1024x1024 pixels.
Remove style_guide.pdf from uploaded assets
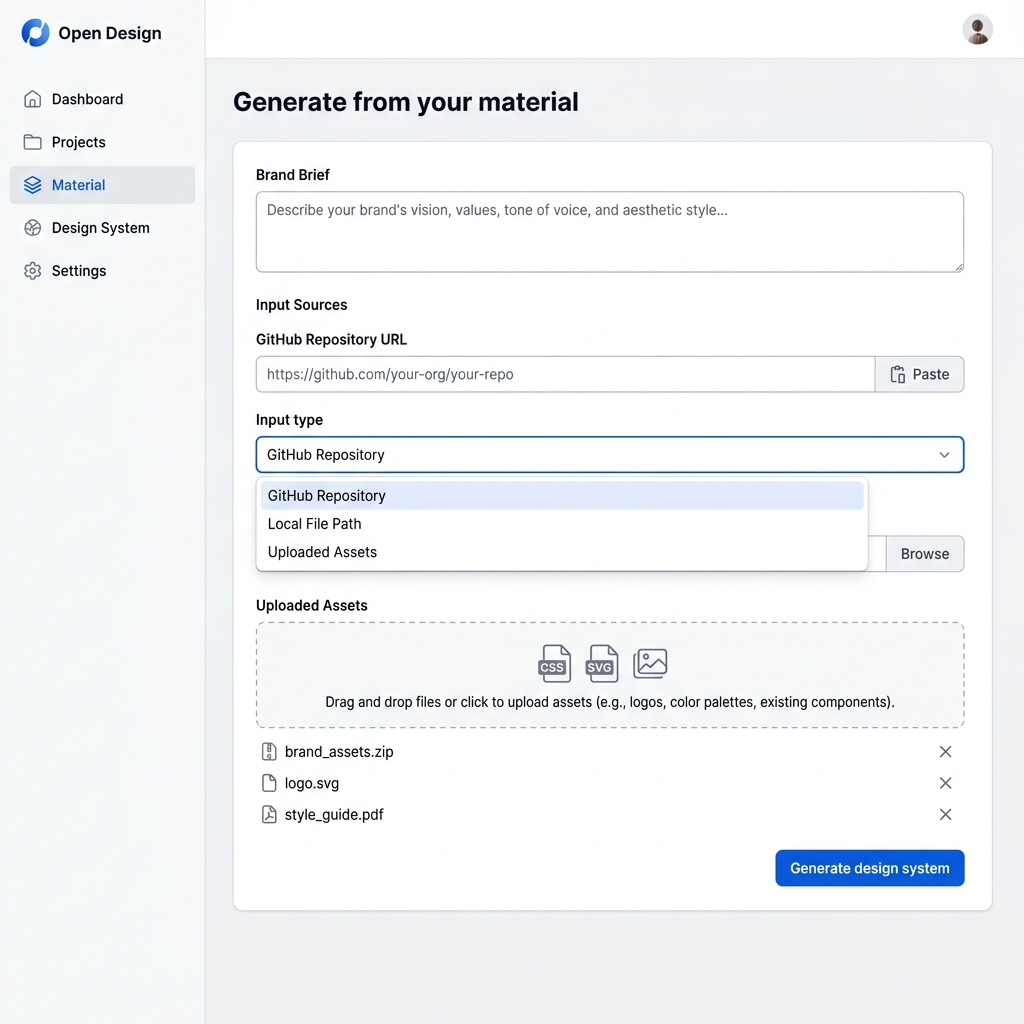click(x=945, y=814)
